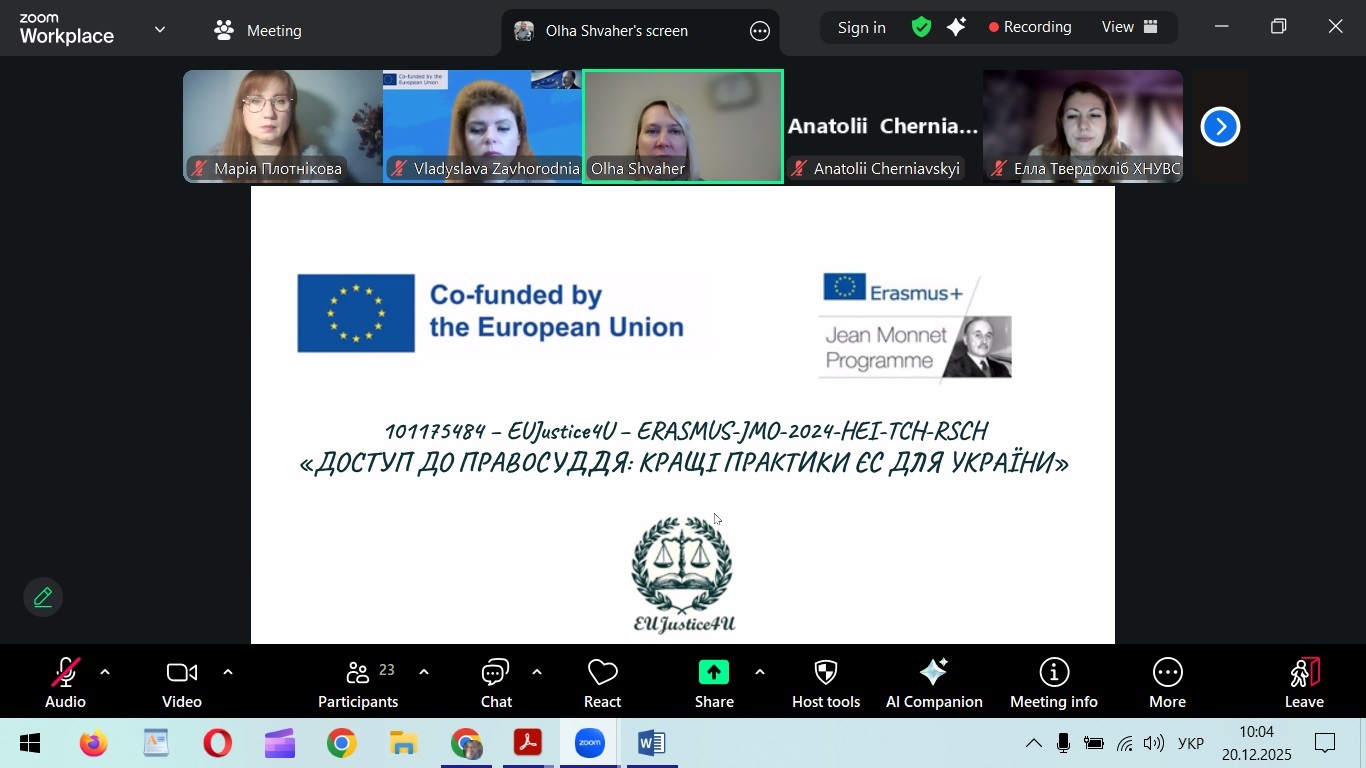Screen dimensions: 1366x768
Task: Stop the Recording indicator
Action: [1030, 27]
